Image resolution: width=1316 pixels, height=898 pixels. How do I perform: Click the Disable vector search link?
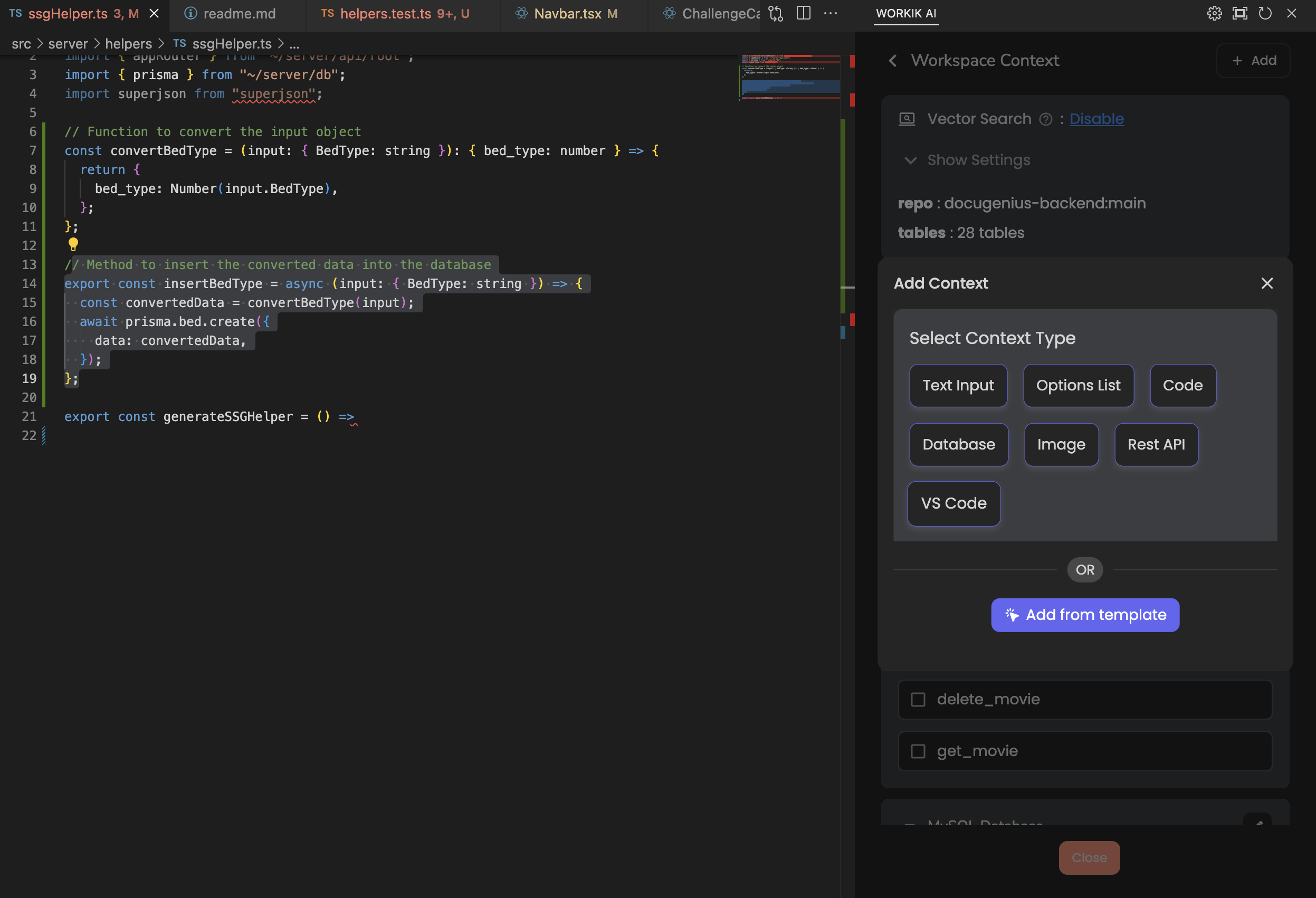pos(1096,119)
